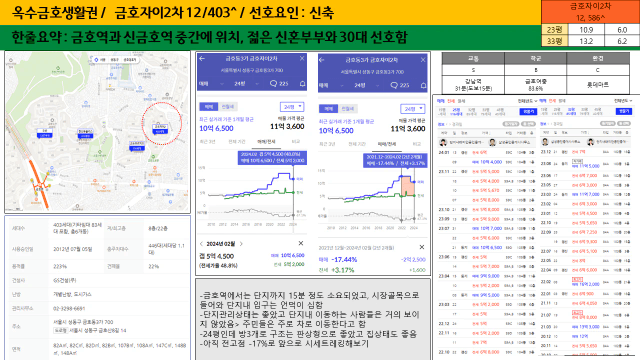
Task: Select highlighted 24평 size tab, left list
Action: coord(456,111)
